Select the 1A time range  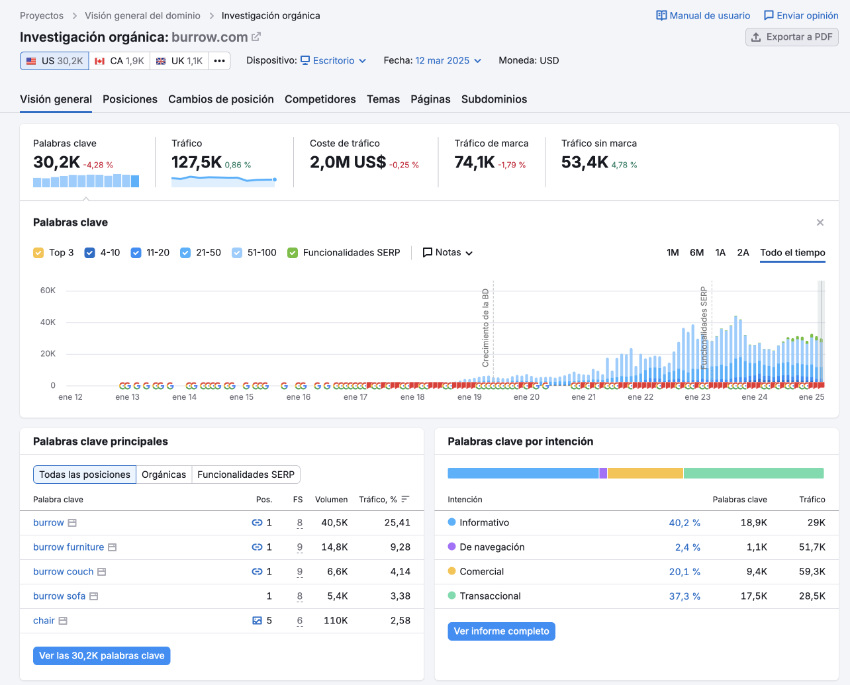pyautogui.click(x=720, y=253)
